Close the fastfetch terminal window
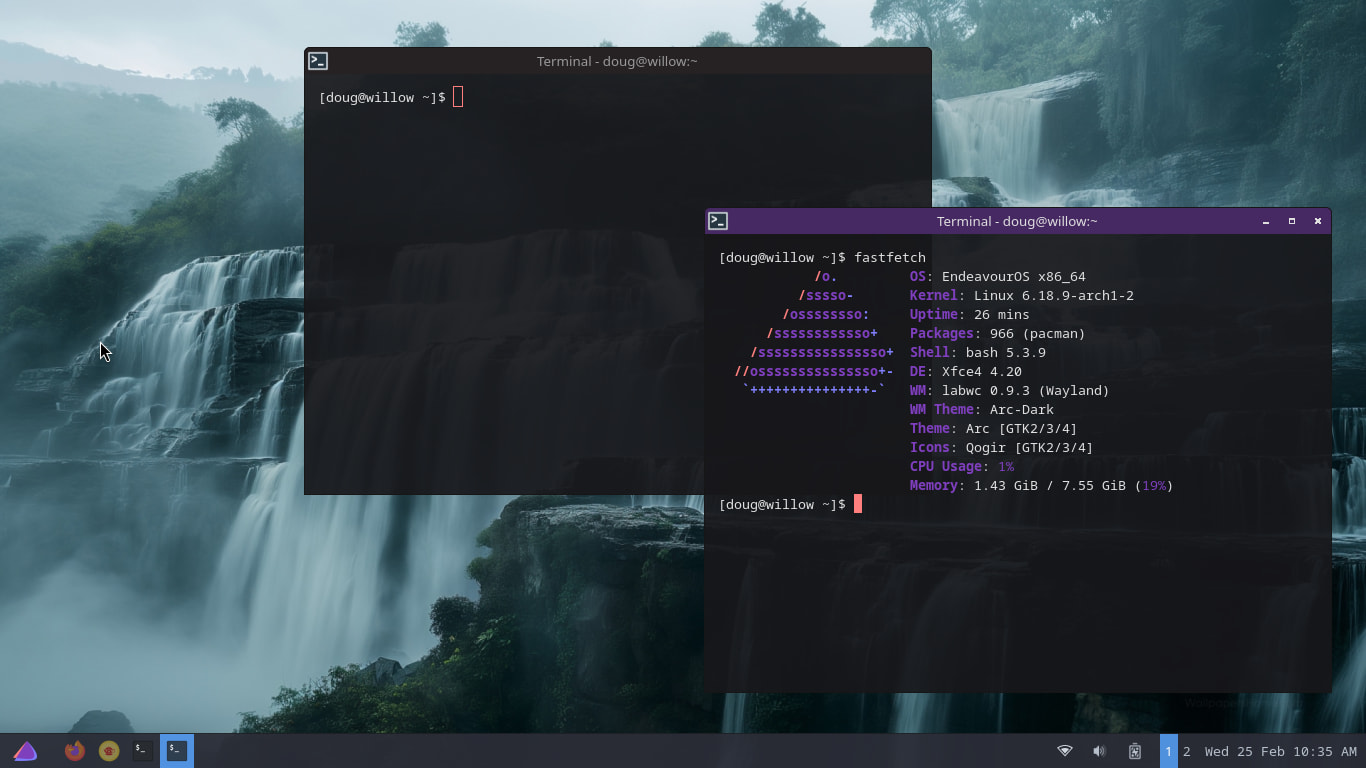 tap(1318, 221)
